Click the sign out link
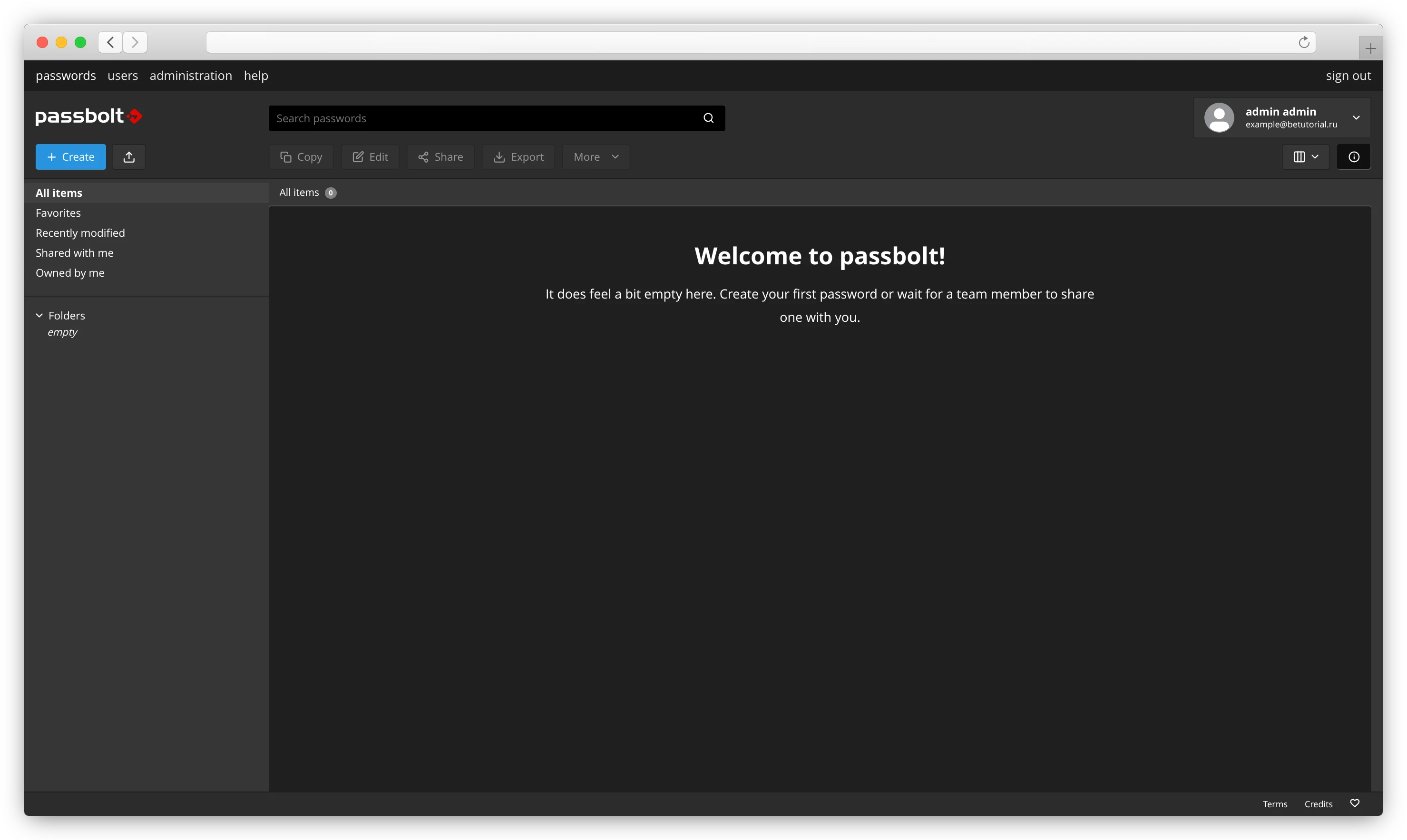 click(x=1348, y=76)
